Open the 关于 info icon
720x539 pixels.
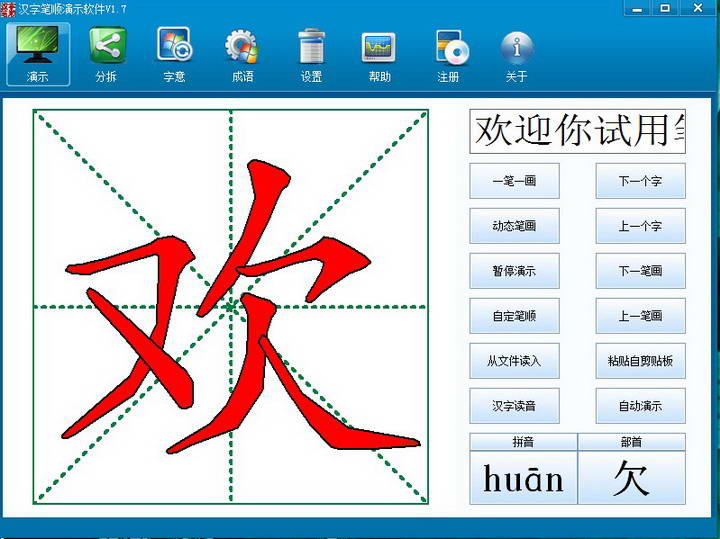(x=516, y=46)
